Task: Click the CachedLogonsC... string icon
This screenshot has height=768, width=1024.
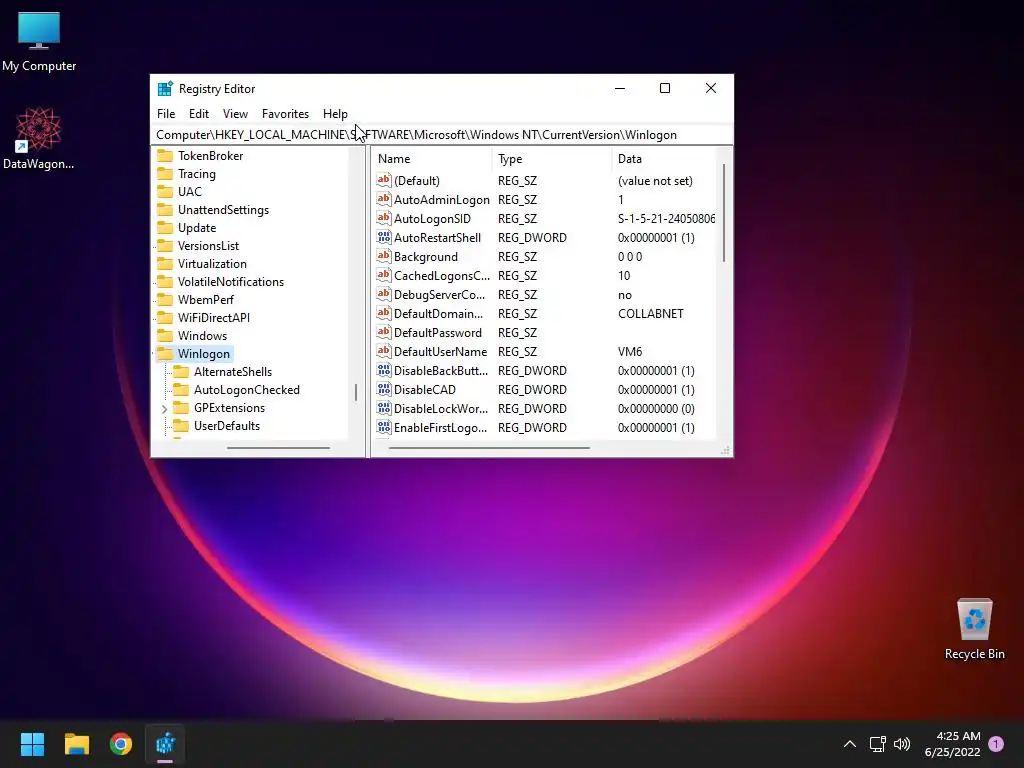Action: [384, 275]
